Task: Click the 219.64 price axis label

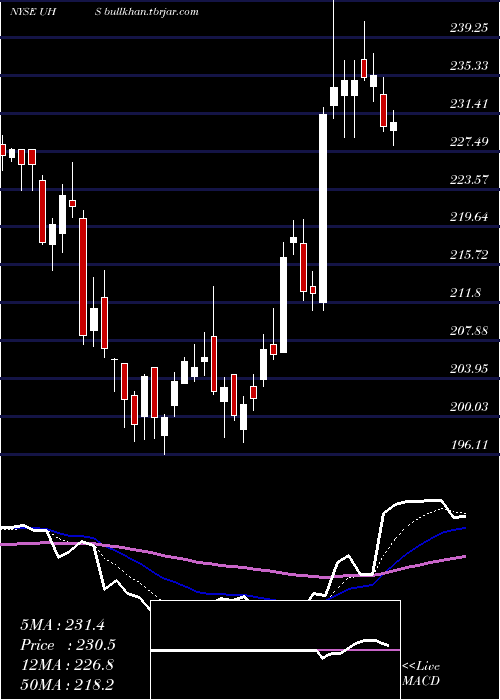Action: pyautogui.click(x=469, y=217)
